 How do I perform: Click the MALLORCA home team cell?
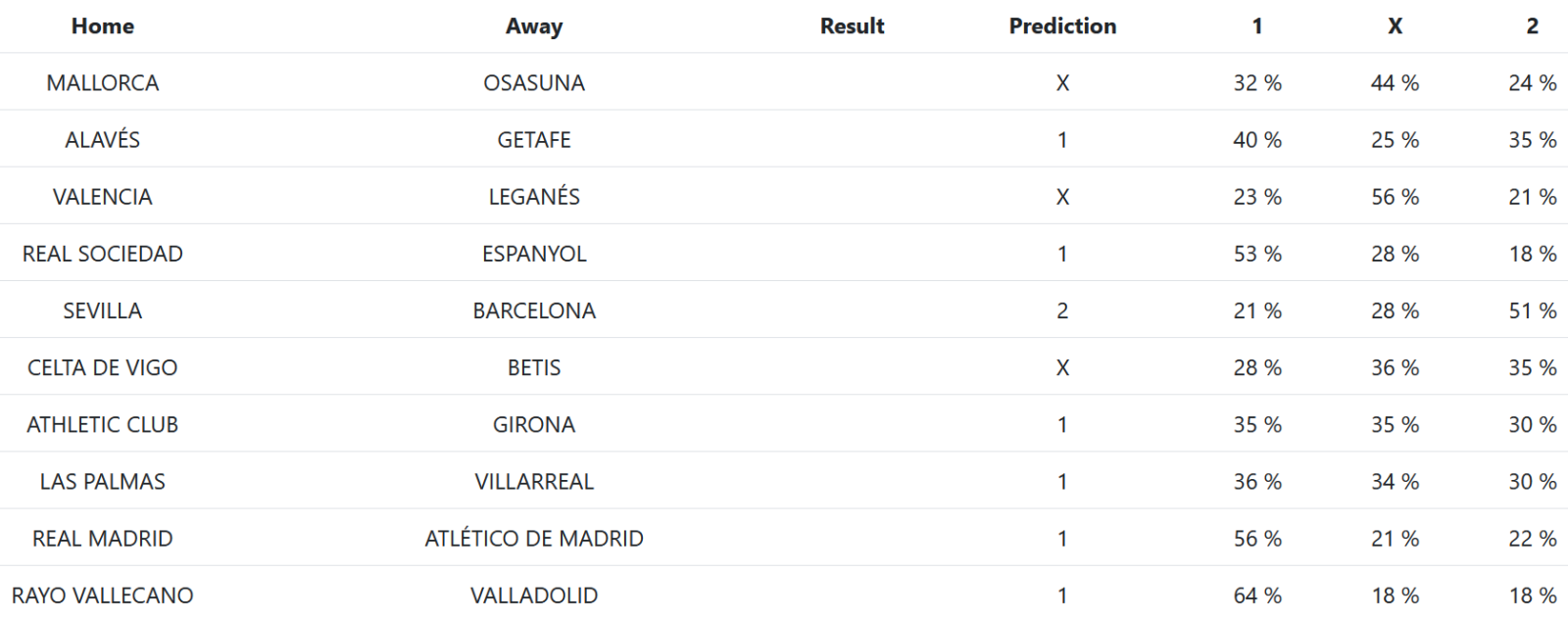(x=102, y=83)
